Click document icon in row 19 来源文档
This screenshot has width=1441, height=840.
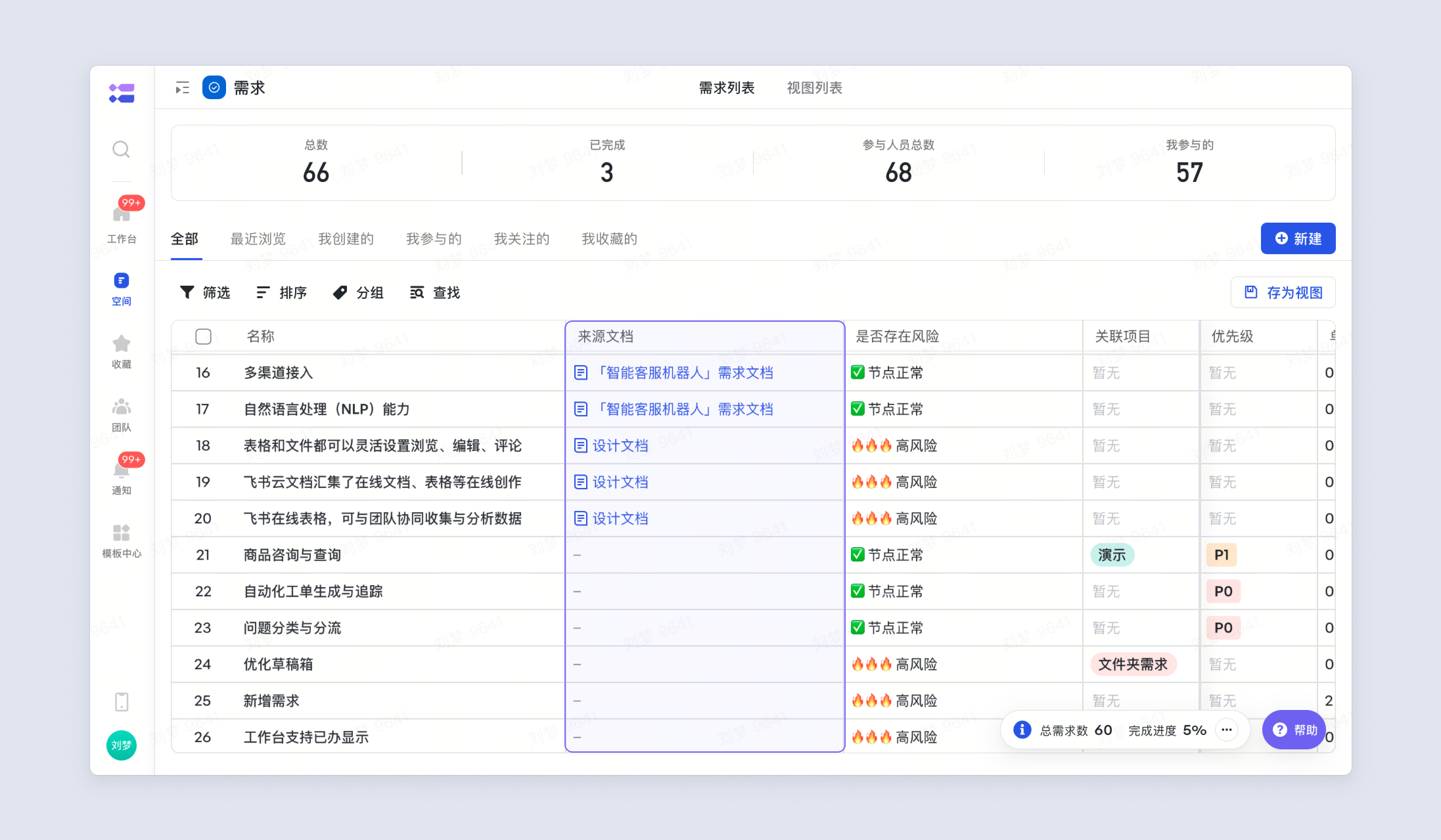tap(581, 482)
